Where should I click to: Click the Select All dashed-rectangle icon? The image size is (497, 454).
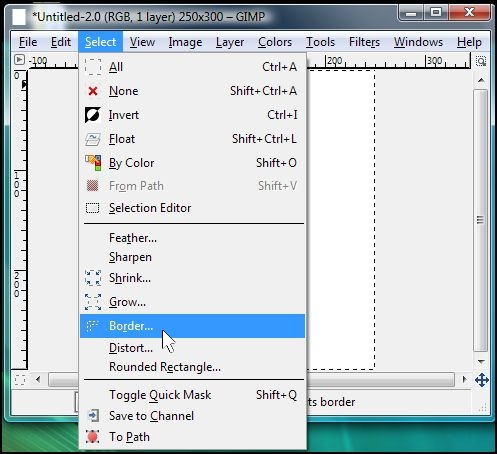coord(93,67)
